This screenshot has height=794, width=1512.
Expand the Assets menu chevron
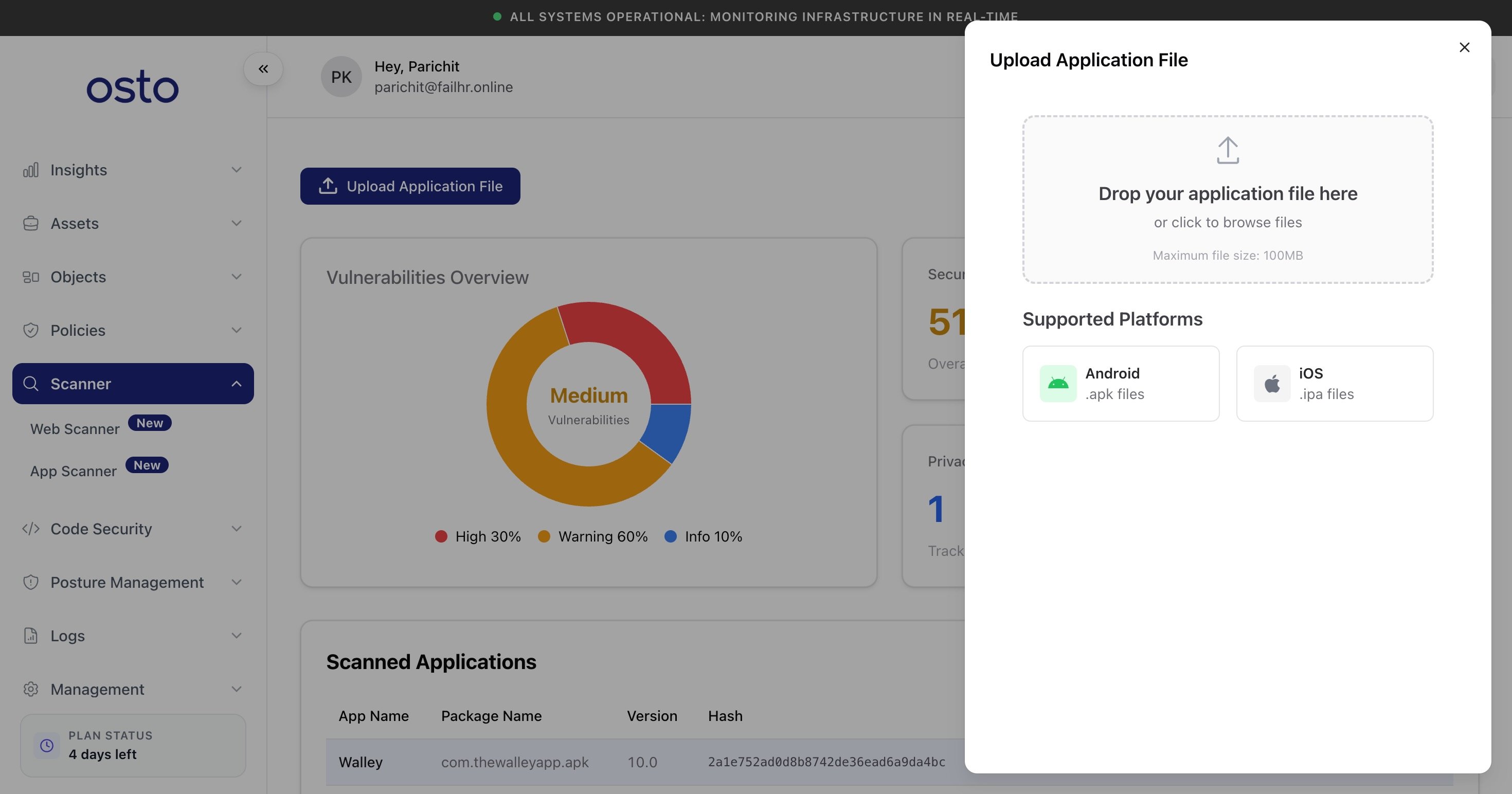pyautogui.click(x=237, y=223)
